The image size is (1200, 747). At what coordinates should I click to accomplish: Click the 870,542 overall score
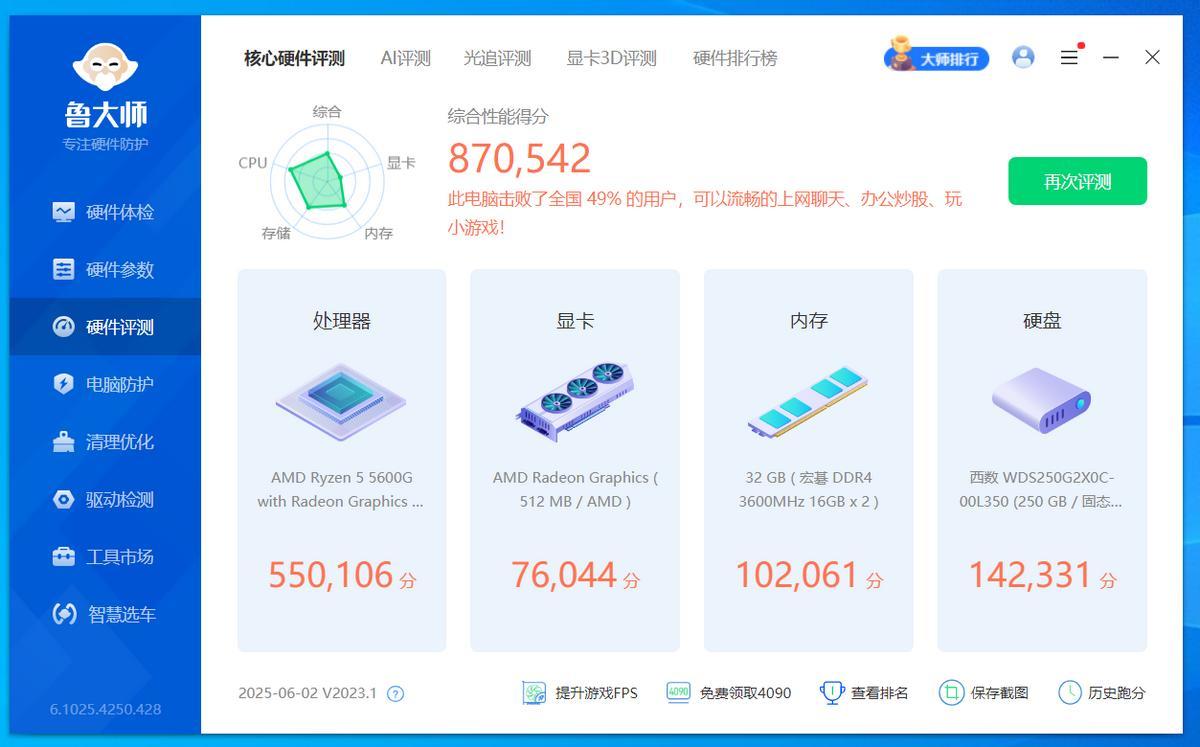519,158
